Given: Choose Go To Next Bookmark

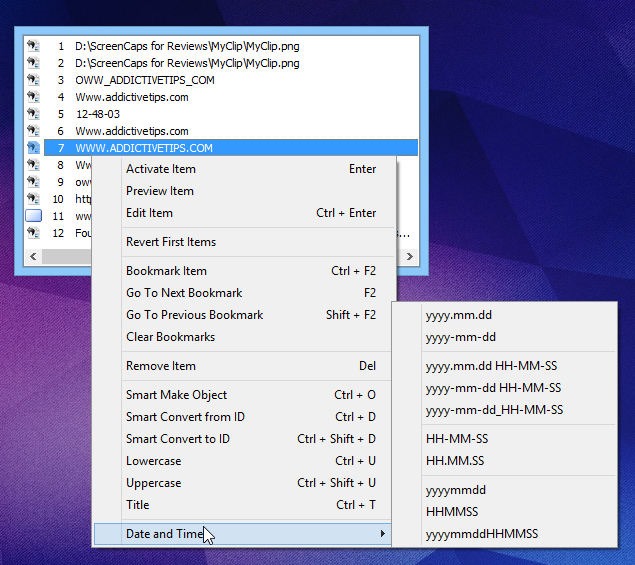Looking at the screenshot, I should click(x=243, y=293).
